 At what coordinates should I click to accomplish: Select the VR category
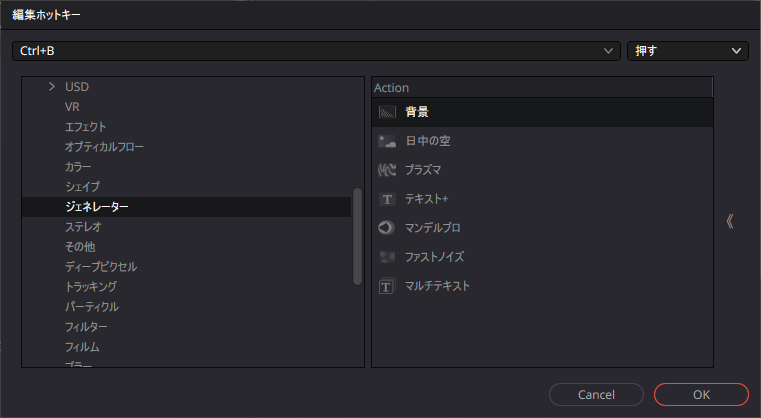tap(72, 107)
